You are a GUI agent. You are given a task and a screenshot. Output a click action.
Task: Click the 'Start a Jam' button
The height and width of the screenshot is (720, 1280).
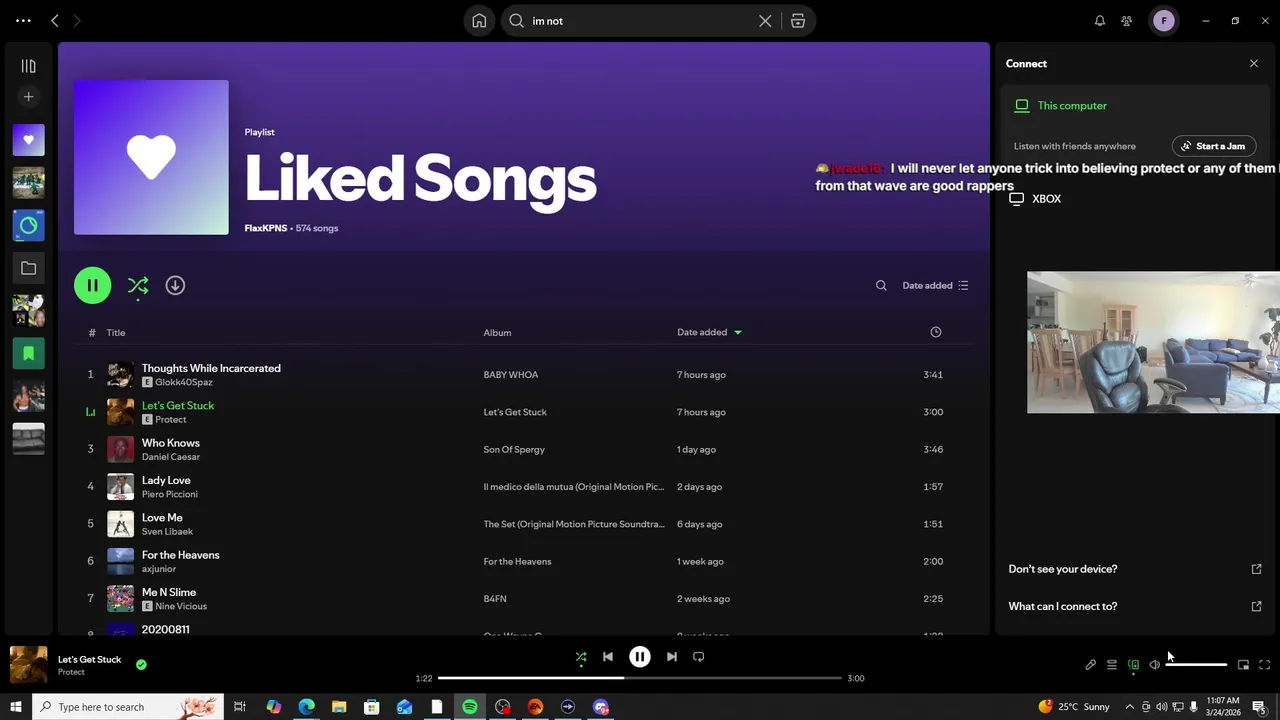(1213, 146)
